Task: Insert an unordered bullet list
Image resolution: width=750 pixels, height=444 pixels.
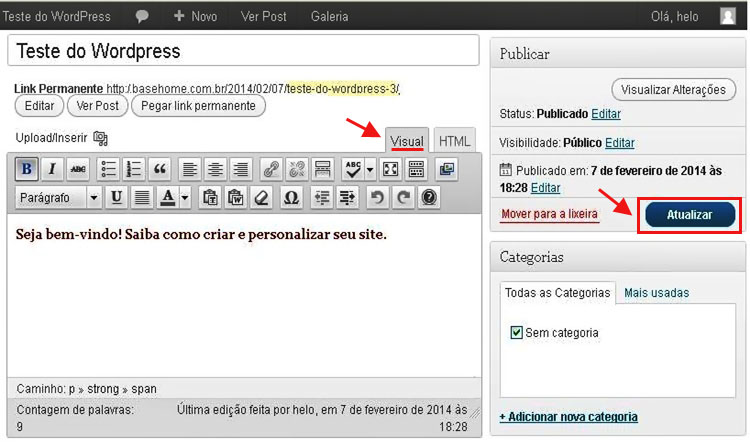Action: pyautogui.click(x=108, y=169)
